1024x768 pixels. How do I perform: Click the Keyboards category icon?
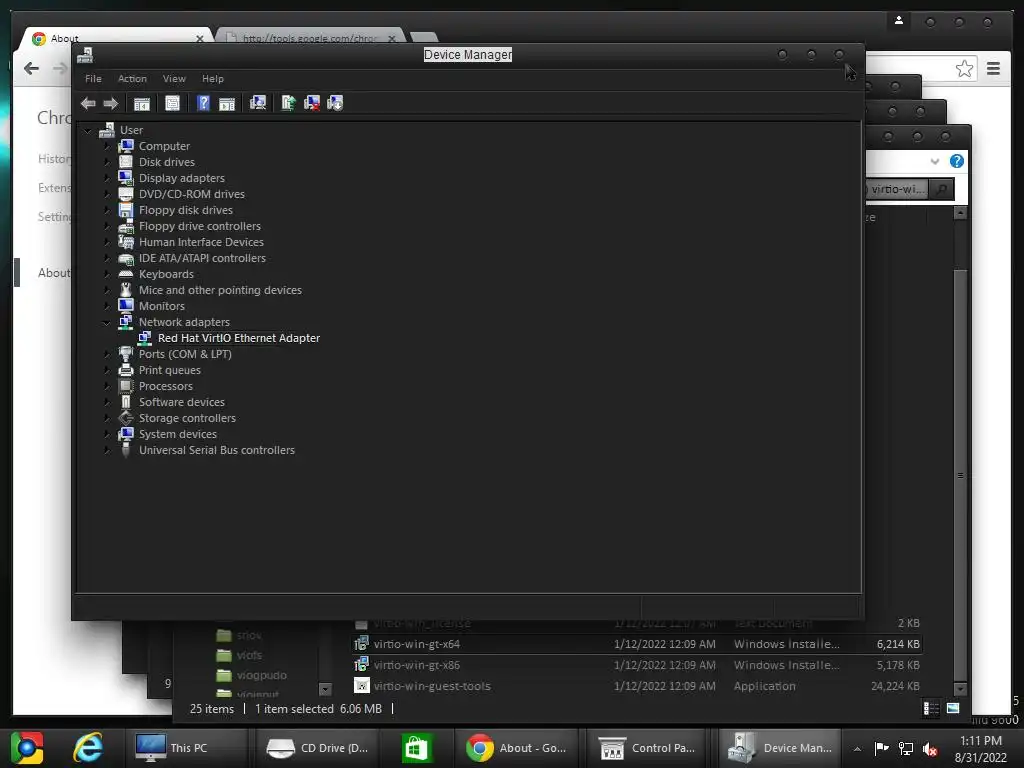pyautogui.click(x=126, y=274)
